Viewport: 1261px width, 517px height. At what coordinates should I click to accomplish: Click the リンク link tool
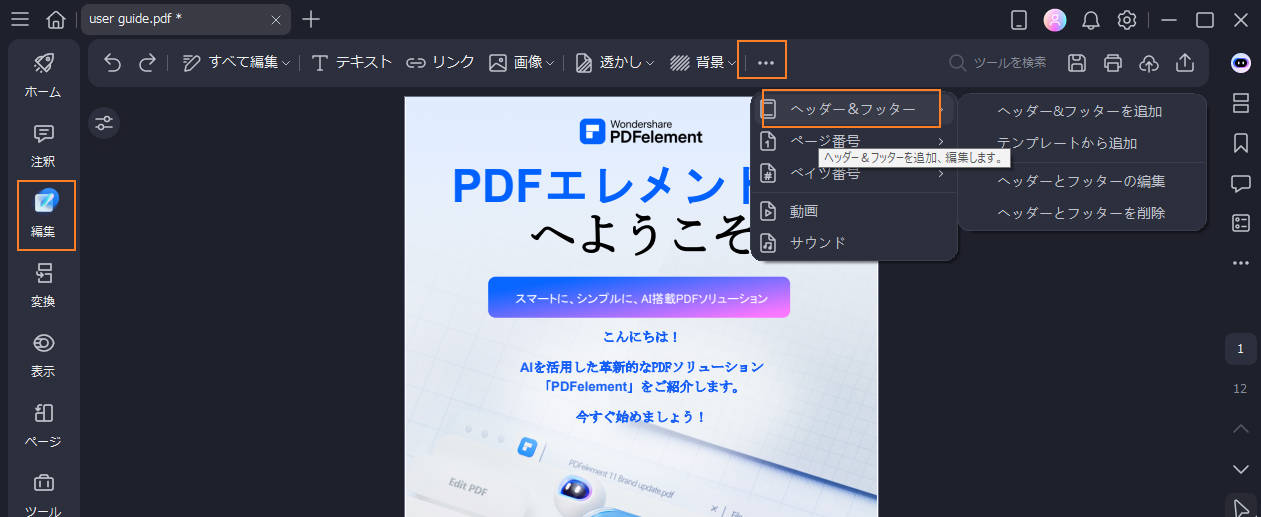[440, 62]
